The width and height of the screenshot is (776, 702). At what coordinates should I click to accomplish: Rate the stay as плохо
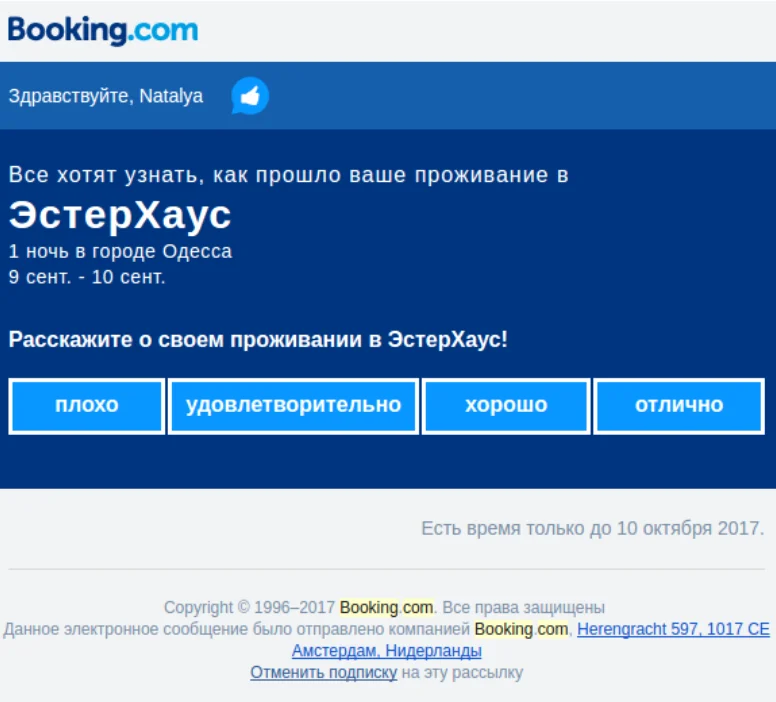pyautogui.click(x=87, y=406)
